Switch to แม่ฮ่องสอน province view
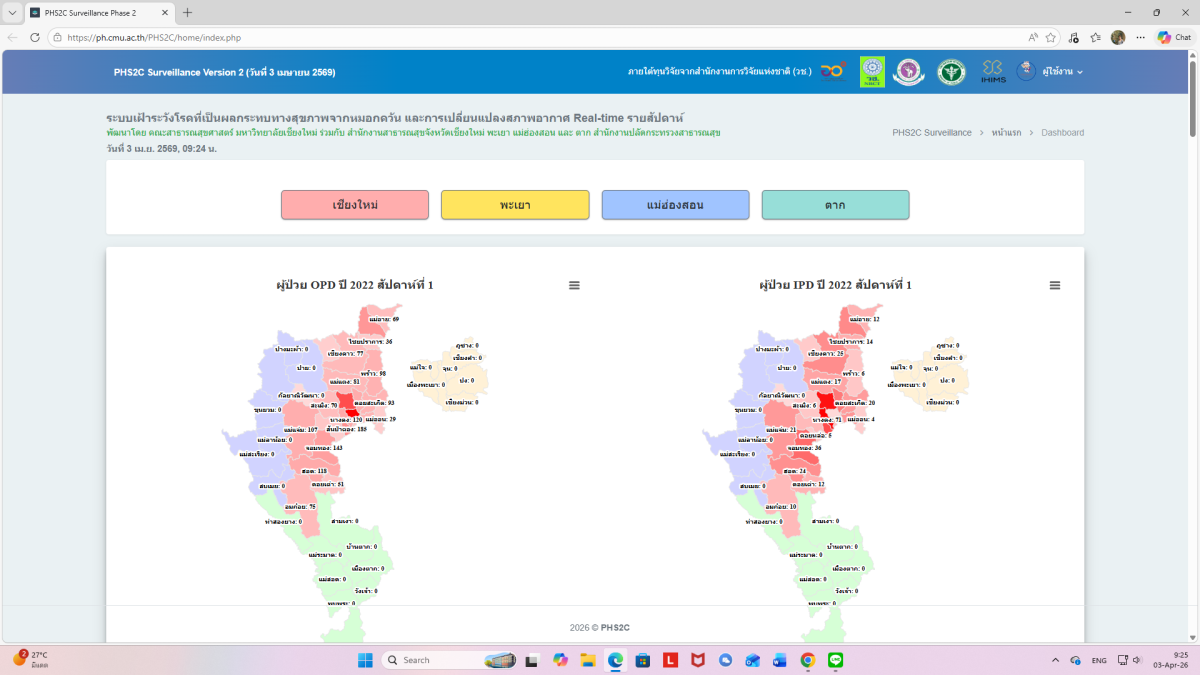This screenshot has width=1200, height=675. [675, 205]
